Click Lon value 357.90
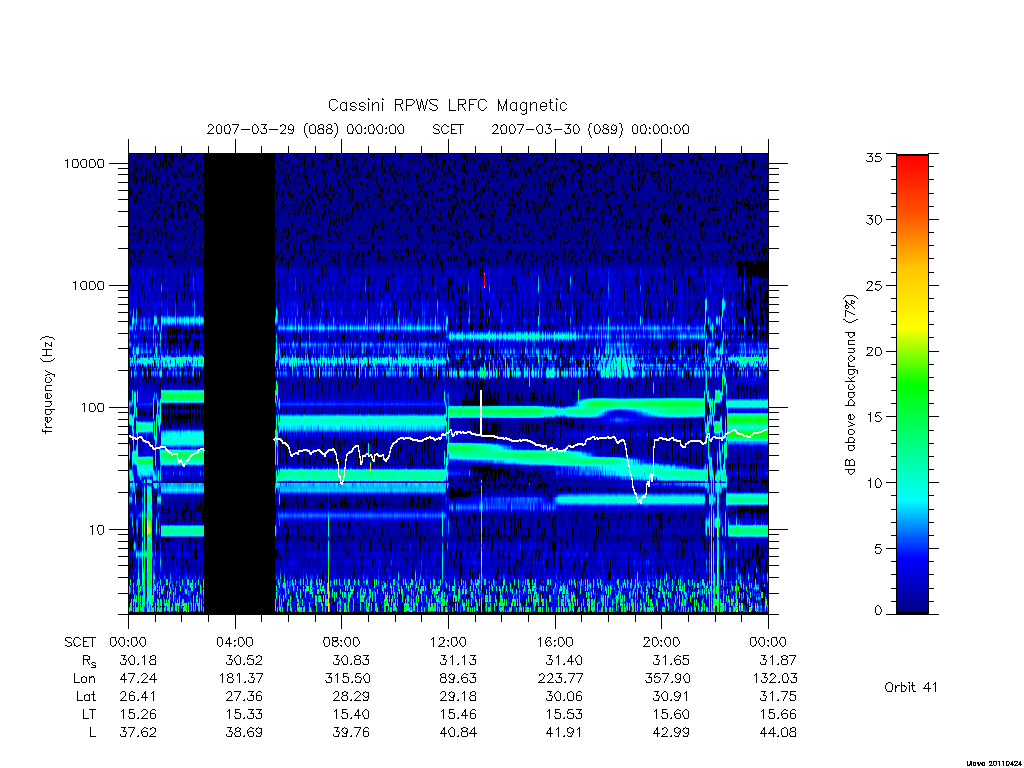Image resolution: width=1024 pixels, height=768 pixels. pyautogui.click(x=667, y=679)
